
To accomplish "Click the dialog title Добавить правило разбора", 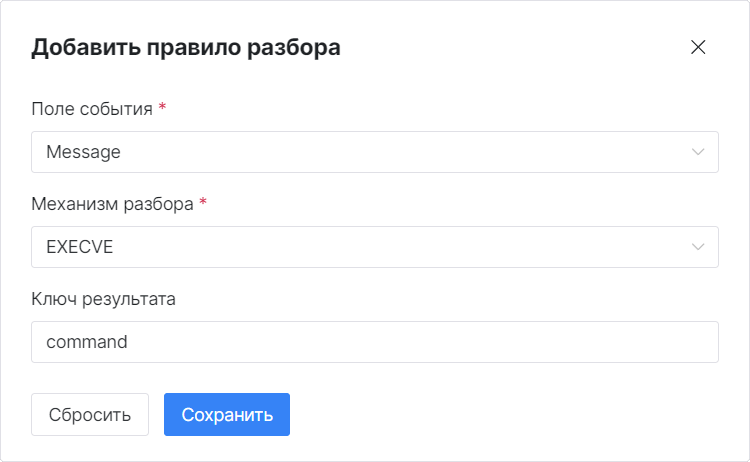I will pyautogui.click(x=186, y=47).
